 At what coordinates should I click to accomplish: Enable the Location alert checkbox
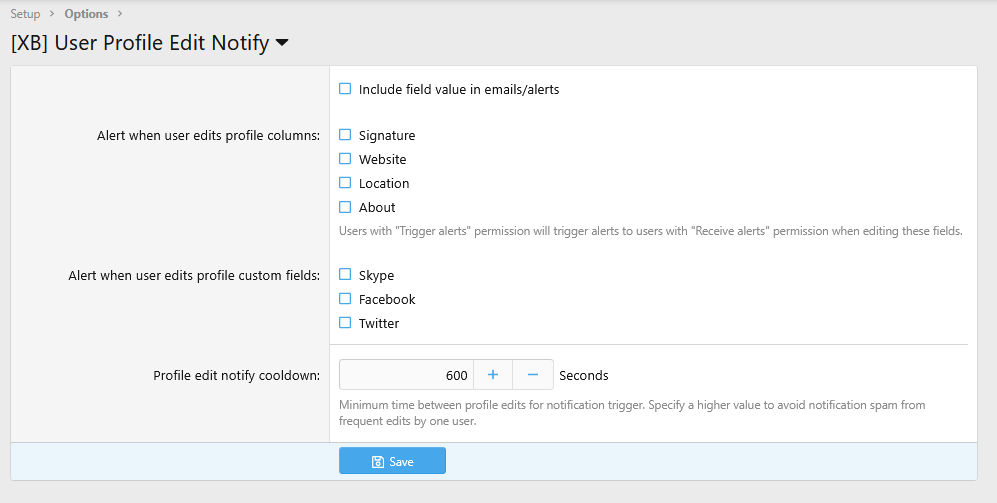[x=345, y=183]
